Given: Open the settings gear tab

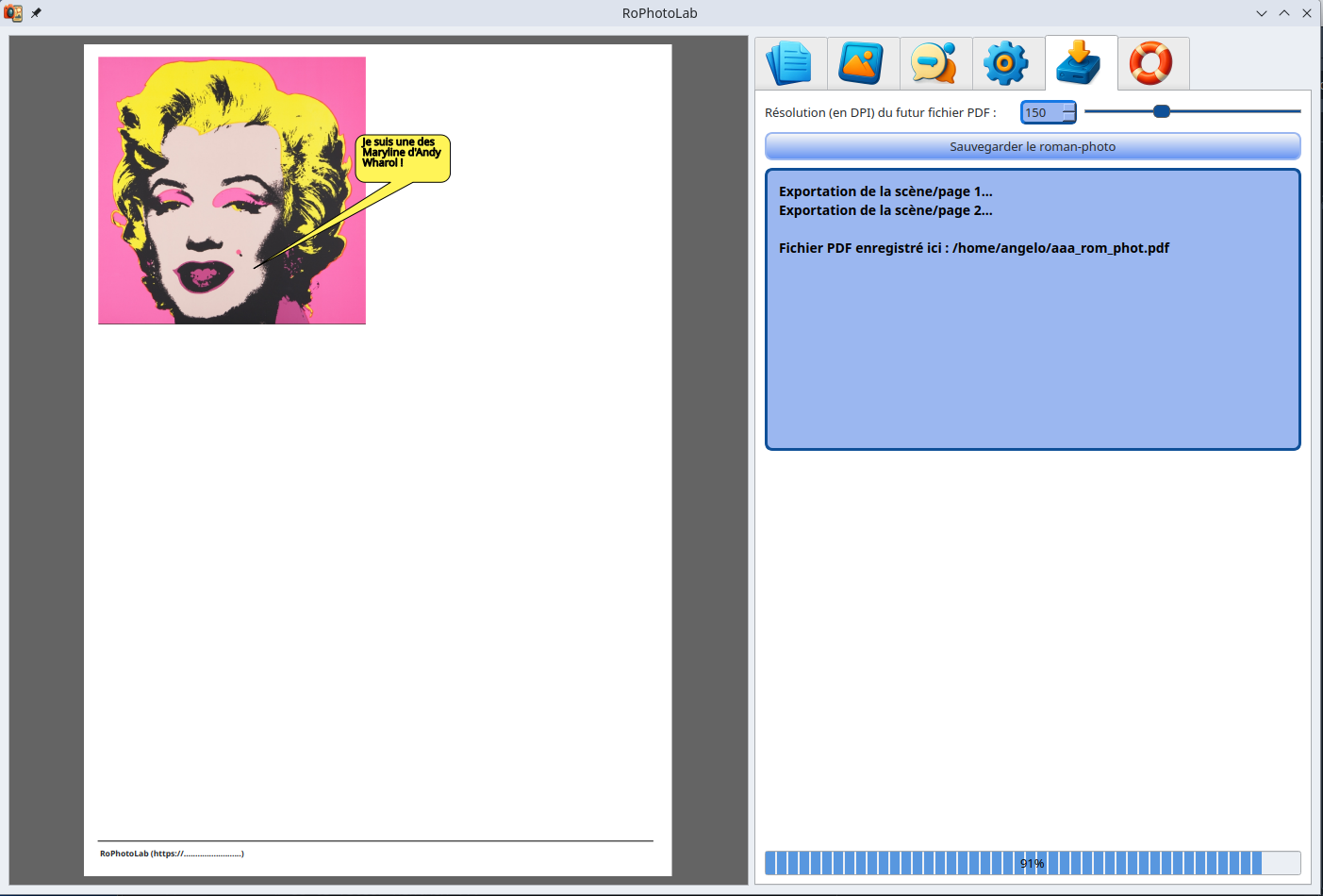Looking at the screenshot, I should click(x=1007, y=63).
